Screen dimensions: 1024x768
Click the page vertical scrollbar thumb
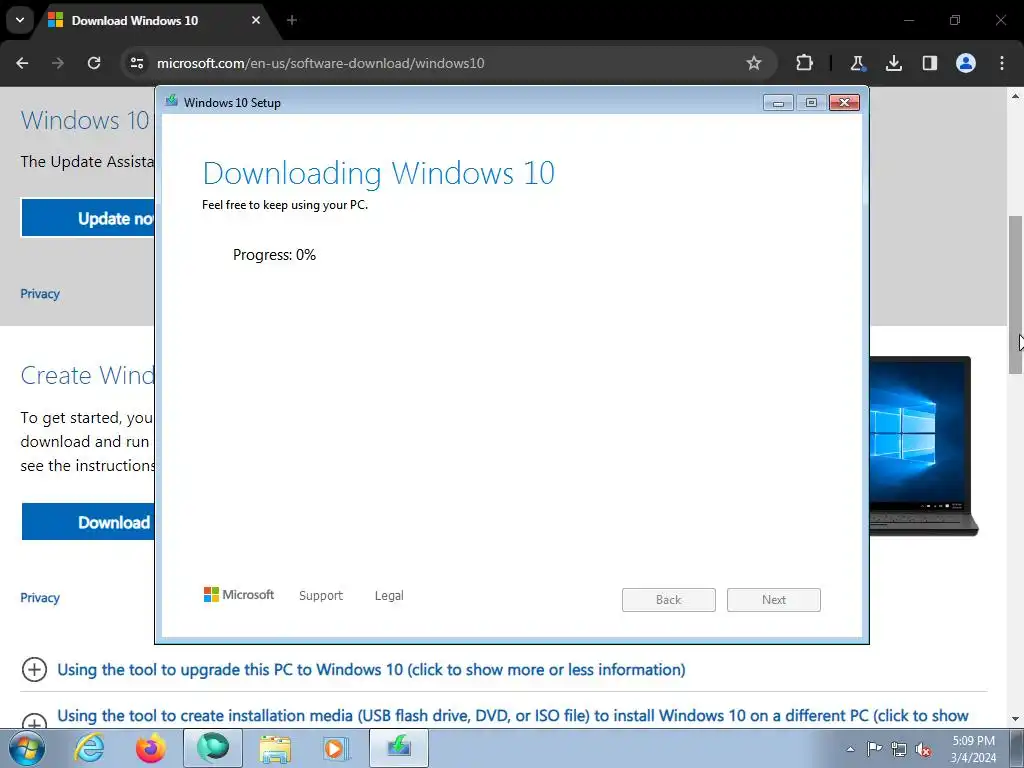(x=1015, y=294)
